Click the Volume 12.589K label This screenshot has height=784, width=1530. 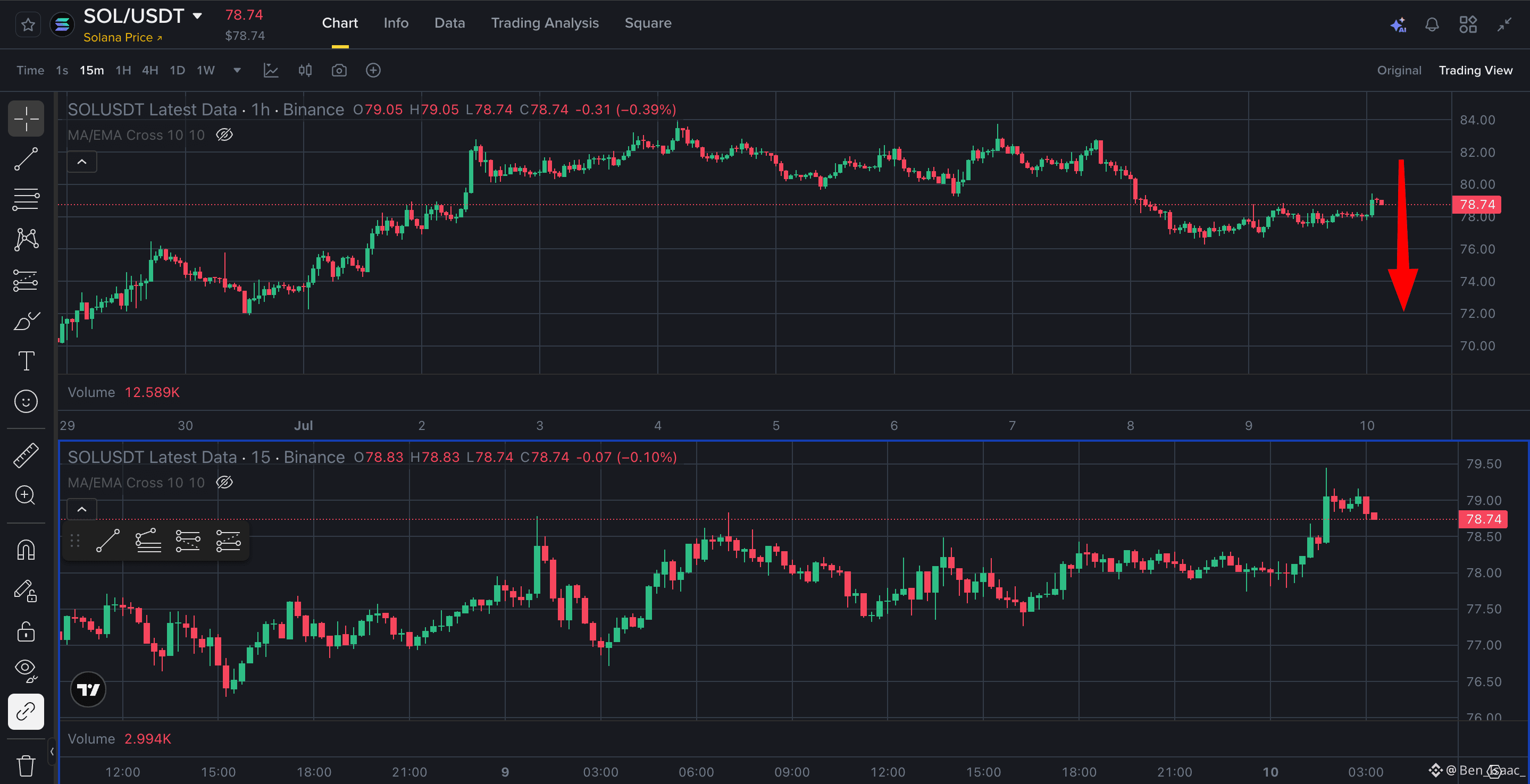click(x=123, y=392)
